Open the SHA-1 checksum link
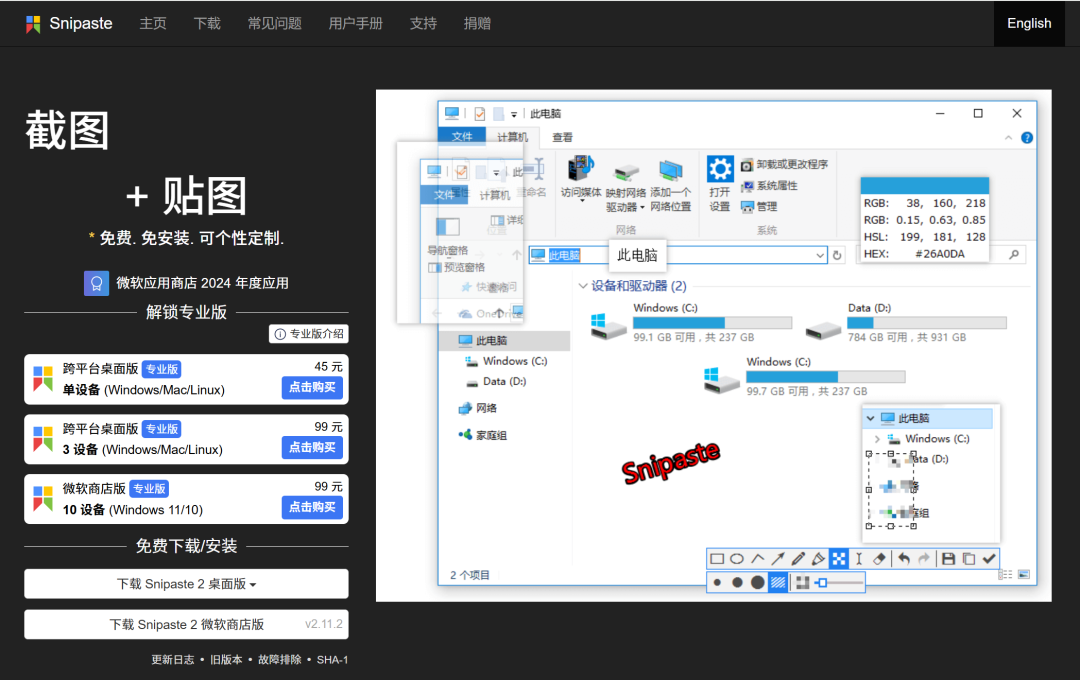Viewport: 1080px width, 680px height. (332, 659)
